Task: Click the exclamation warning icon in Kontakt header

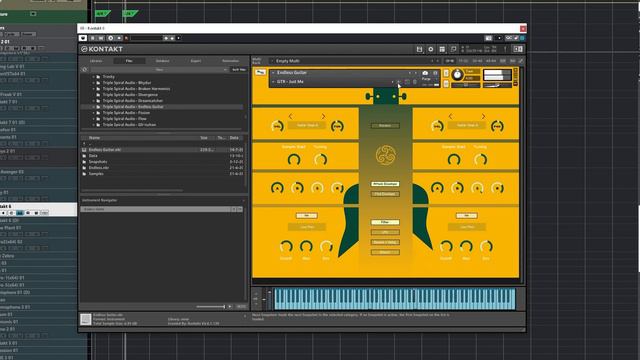Action: (x=505, y=49)
